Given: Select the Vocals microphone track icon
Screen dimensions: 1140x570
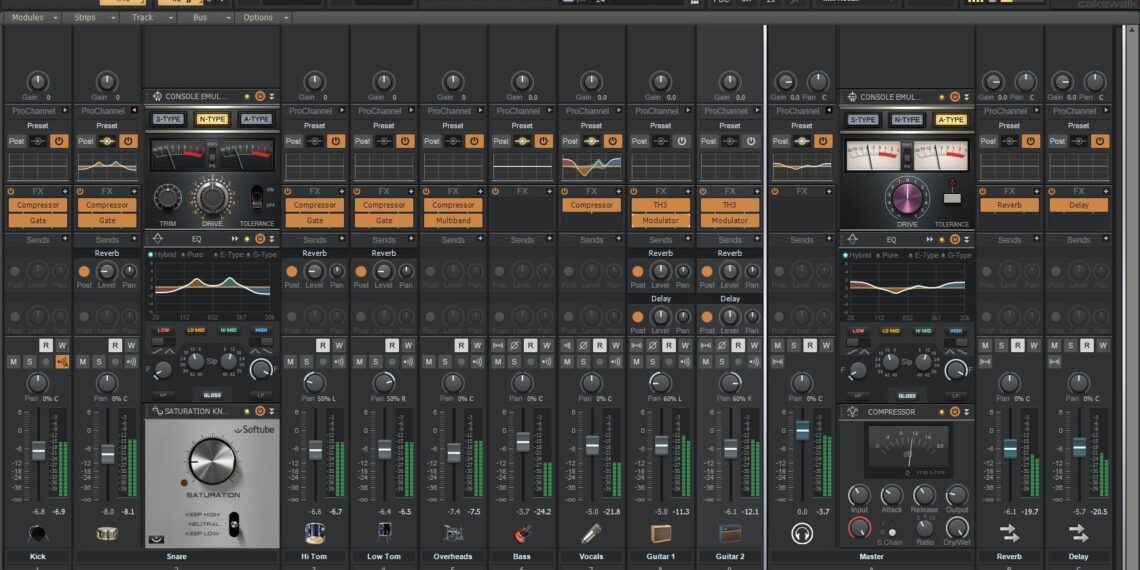Looking at the screenshot, I should [x=591, y=533].
